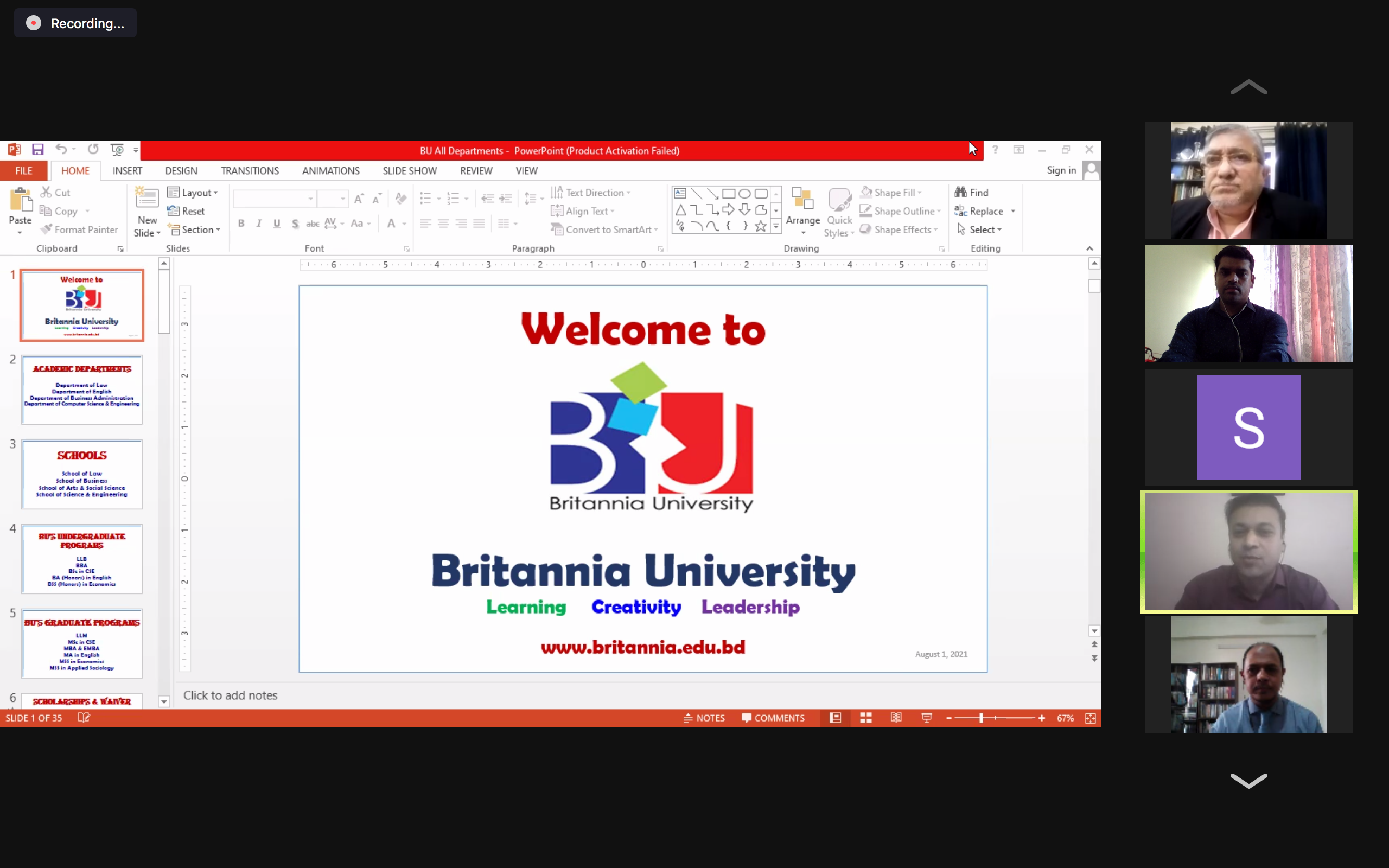
Task: Toggle Underline formatting
Action: (x=277, y=224)
